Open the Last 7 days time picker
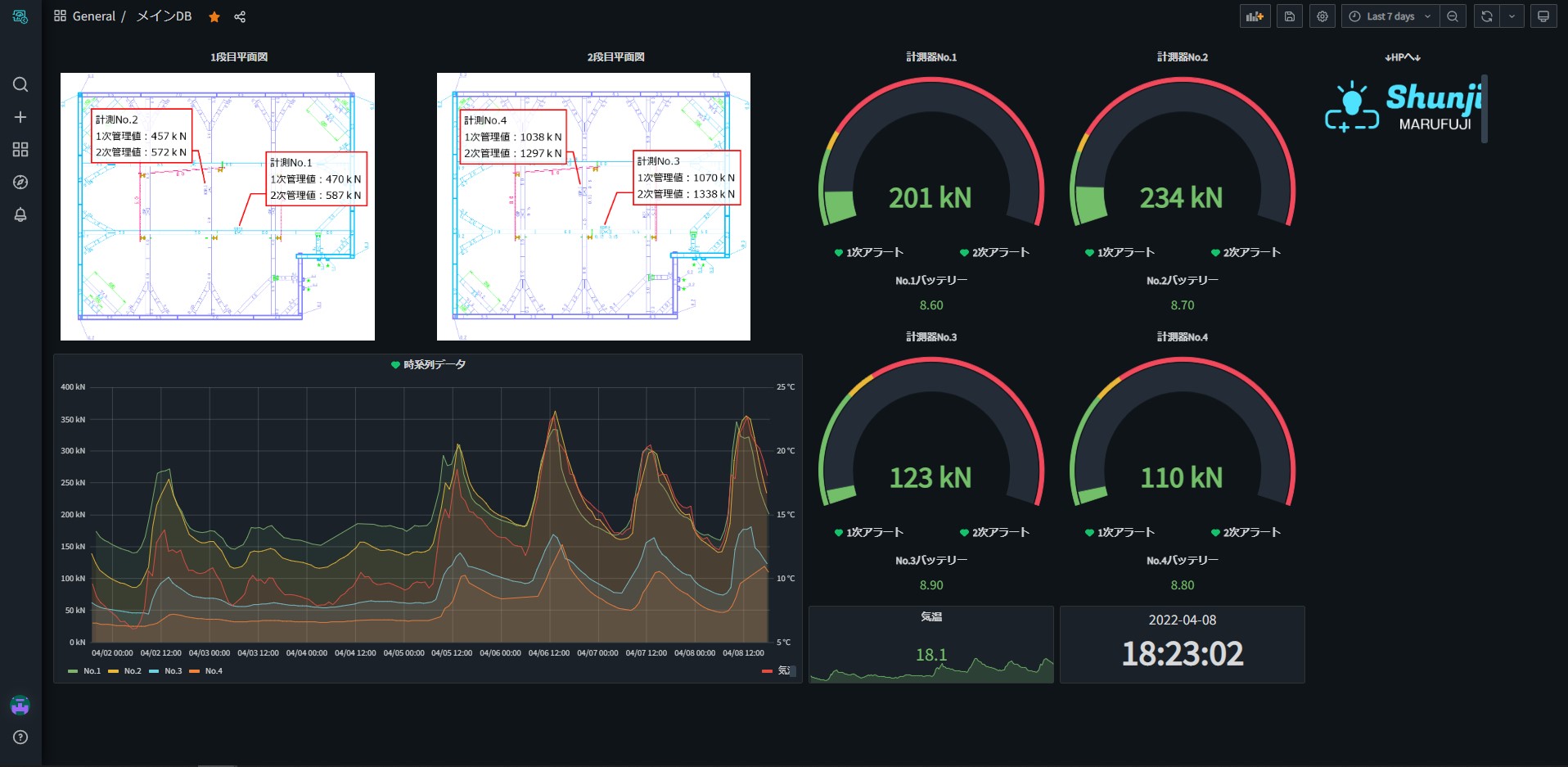Viewport: 1568px width, 767px height. pos(1390,16)
